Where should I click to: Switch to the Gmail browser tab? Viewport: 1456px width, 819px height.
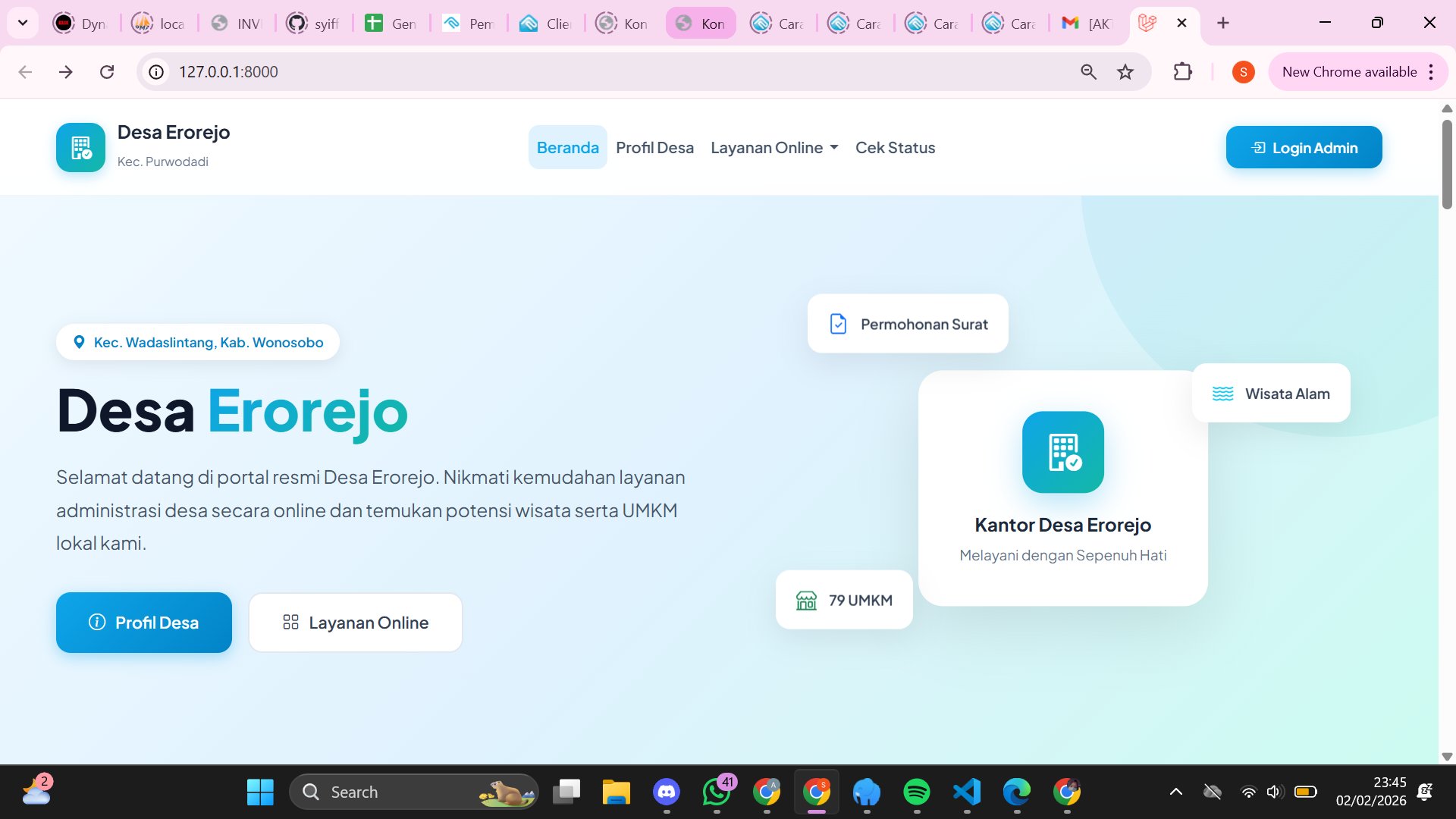click(1087, 23)
